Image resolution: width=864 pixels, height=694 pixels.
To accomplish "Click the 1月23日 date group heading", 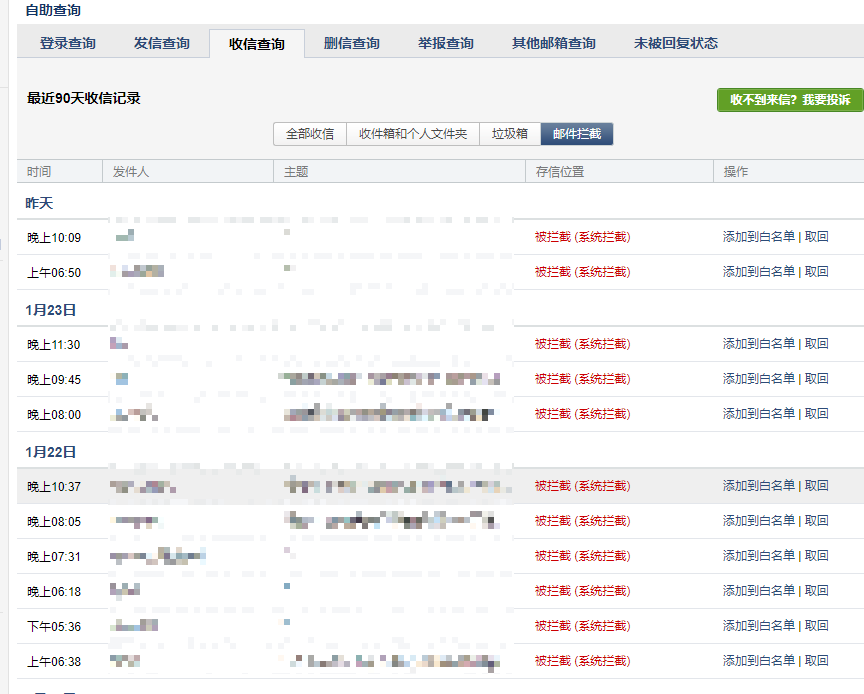I will click(51, 310).
